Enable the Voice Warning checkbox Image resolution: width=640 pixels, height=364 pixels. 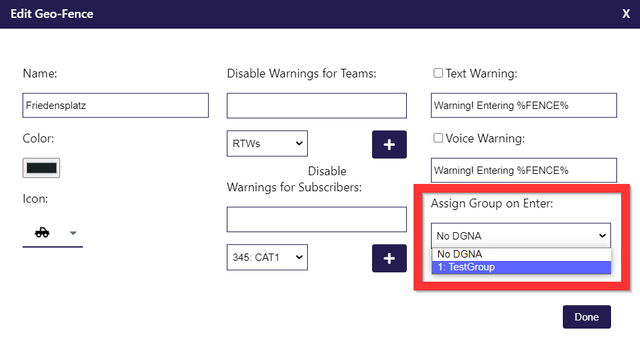coord(438,138)
